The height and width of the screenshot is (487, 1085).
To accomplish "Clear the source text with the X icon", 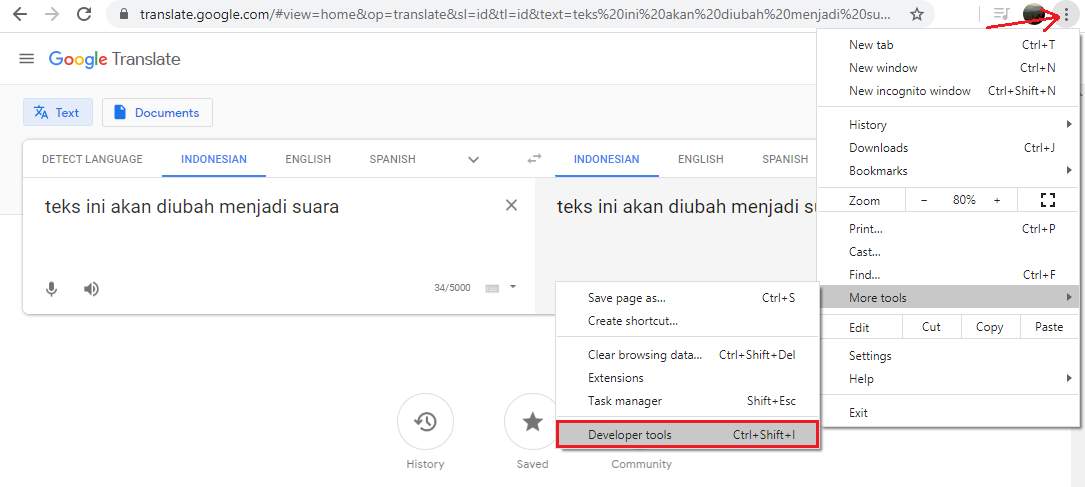I will (511, 205).
